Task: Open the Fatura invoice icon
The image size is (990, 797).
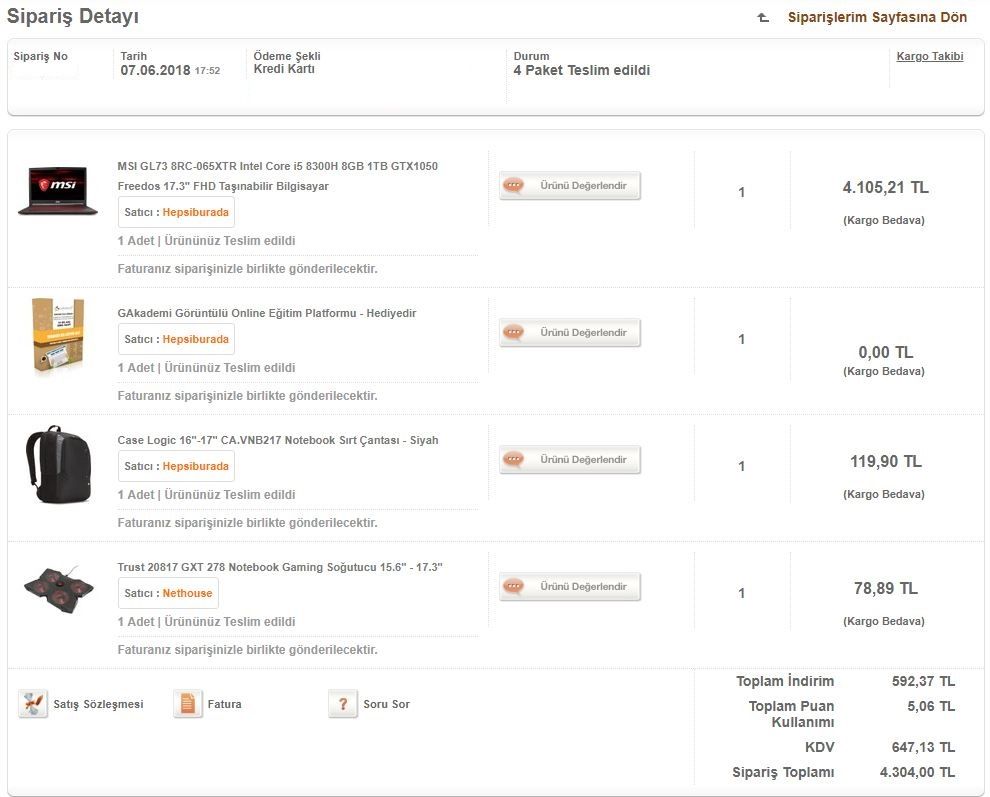Action: 188,704
